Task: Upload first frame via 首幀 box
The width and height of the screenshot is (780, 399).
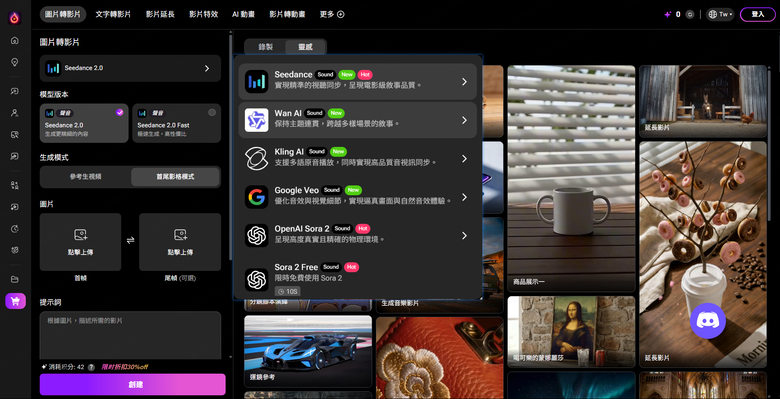Action: click(81, 242)
